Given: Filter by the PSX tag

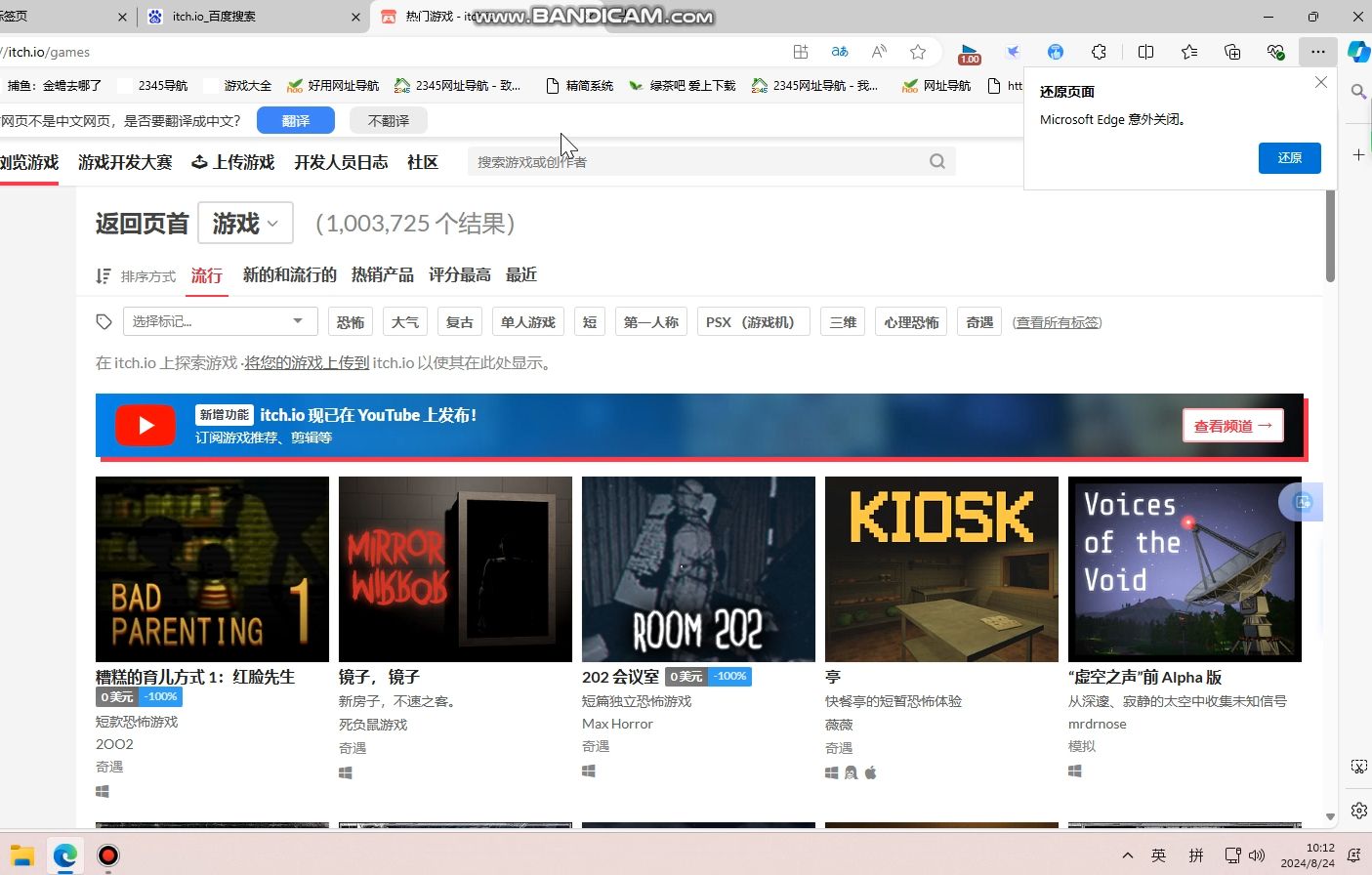Looking at the screenshot, I should point(753,322).
